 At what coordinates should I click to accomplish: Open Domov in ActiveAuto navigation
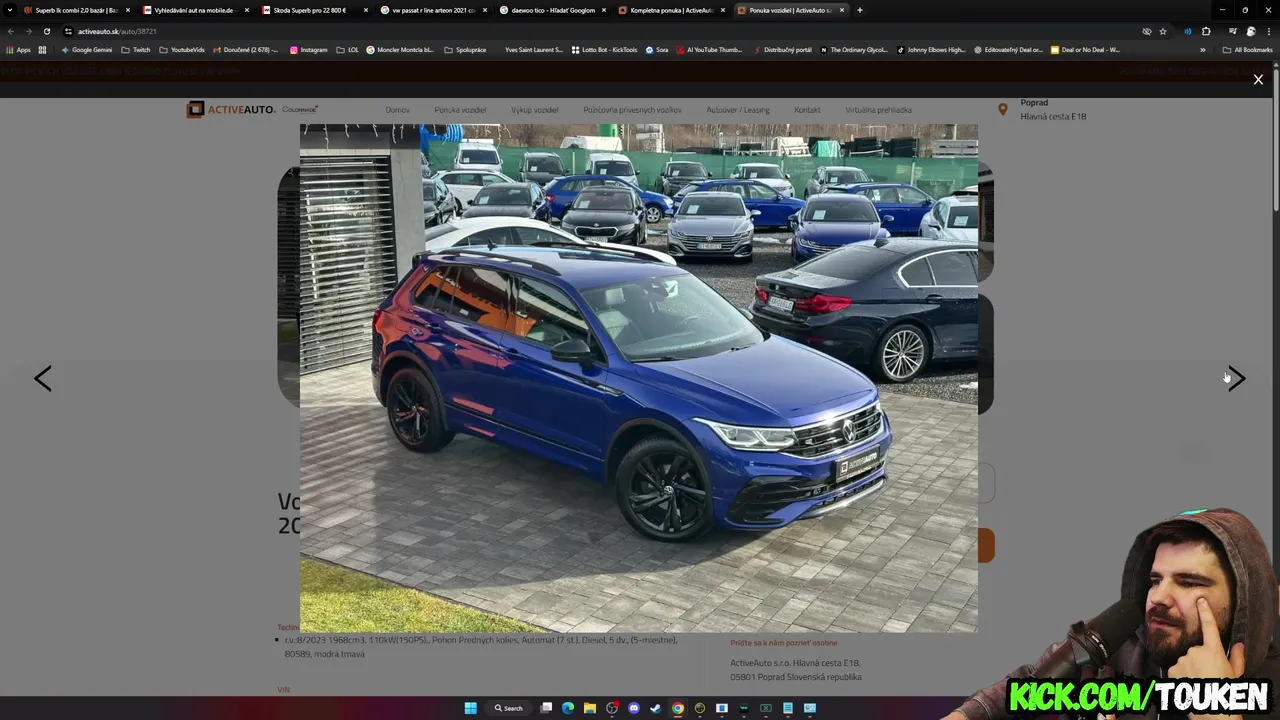click(x=397, y=110)
